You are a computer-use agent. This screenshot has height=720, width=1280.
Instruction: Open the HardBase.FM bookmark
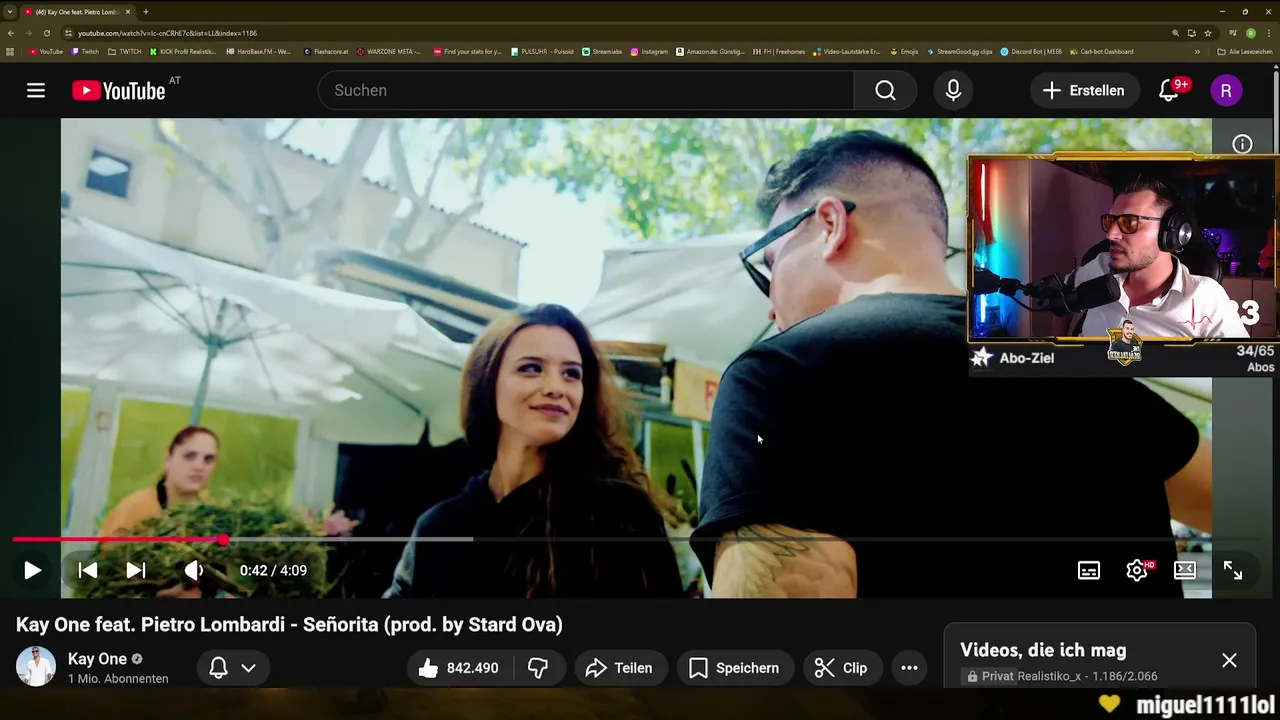(259, 52)
